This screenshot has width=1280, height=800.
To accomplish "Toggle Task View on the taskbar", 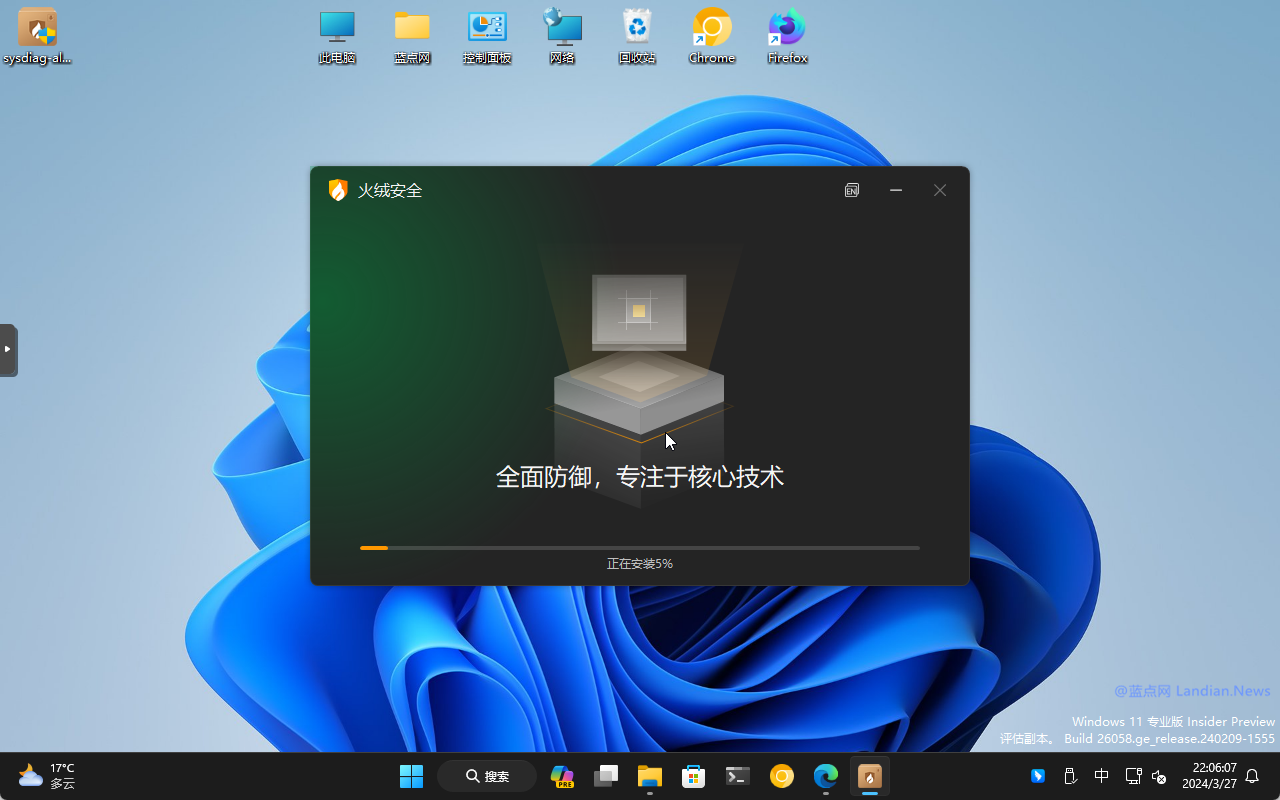I will click(x=606, y=776).
